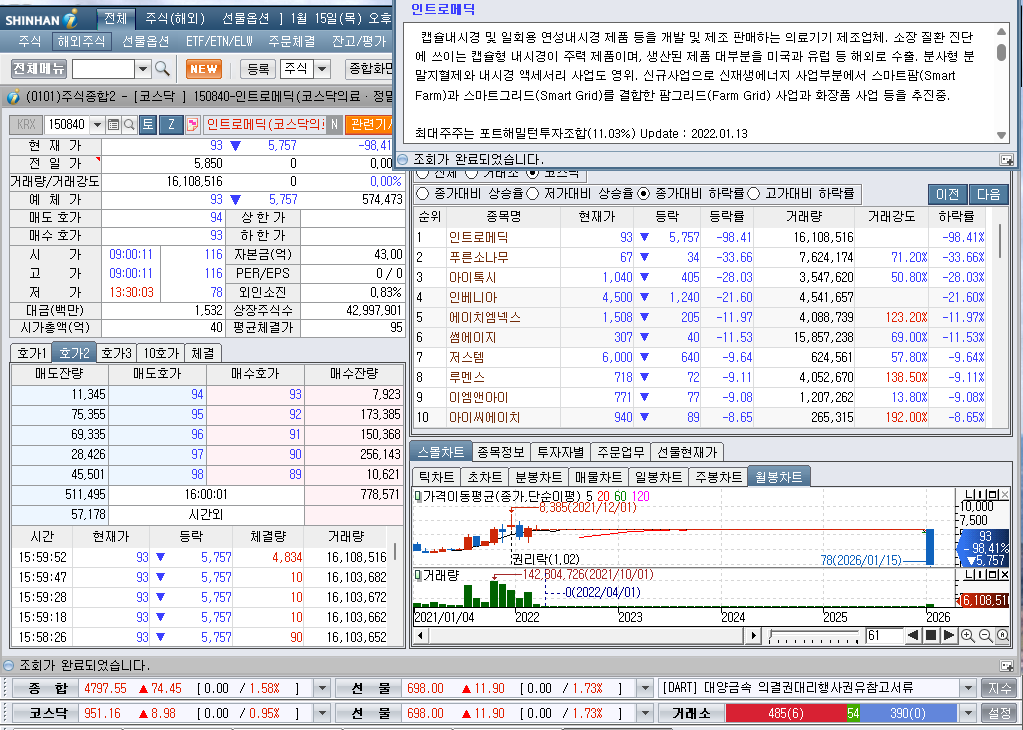Select 푸른소나무 in the ranking list
The height and width of the screenshot is (730, 1023).
pos(478,258)
